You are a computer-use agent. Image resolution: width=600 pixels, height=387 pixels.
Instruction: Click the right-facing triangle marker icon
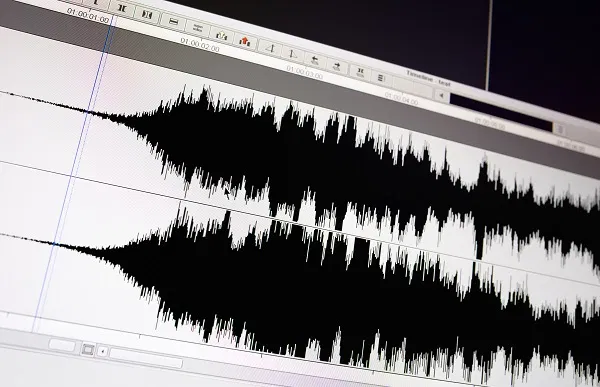(x=292, y=54)
